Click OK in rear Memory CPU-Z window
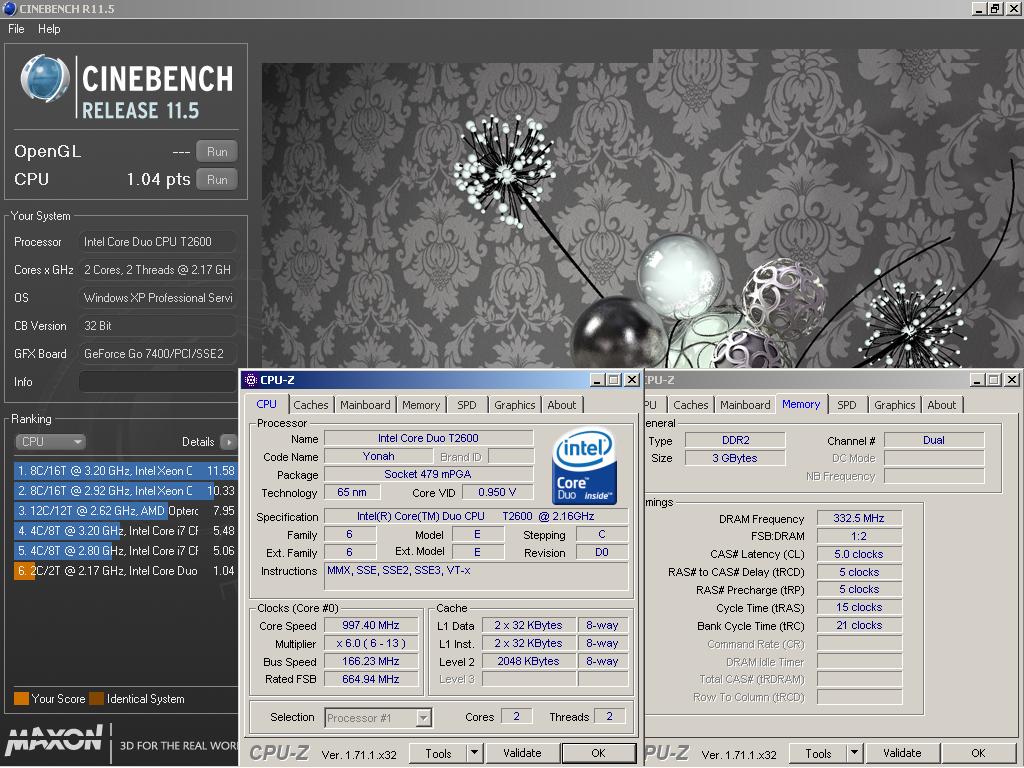The height and width of the screenshot is (768, 1024). [x=978, y=753]
